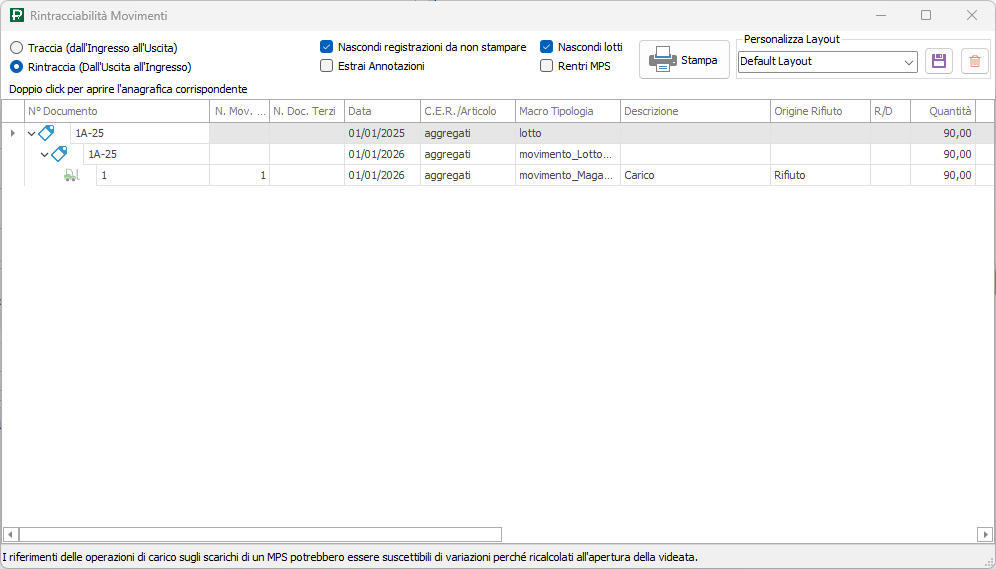This screenshot has width=996, height=569.
Task: Collapse the top-level 1A-25 lotto row
Action: click(x=31, y=133)
